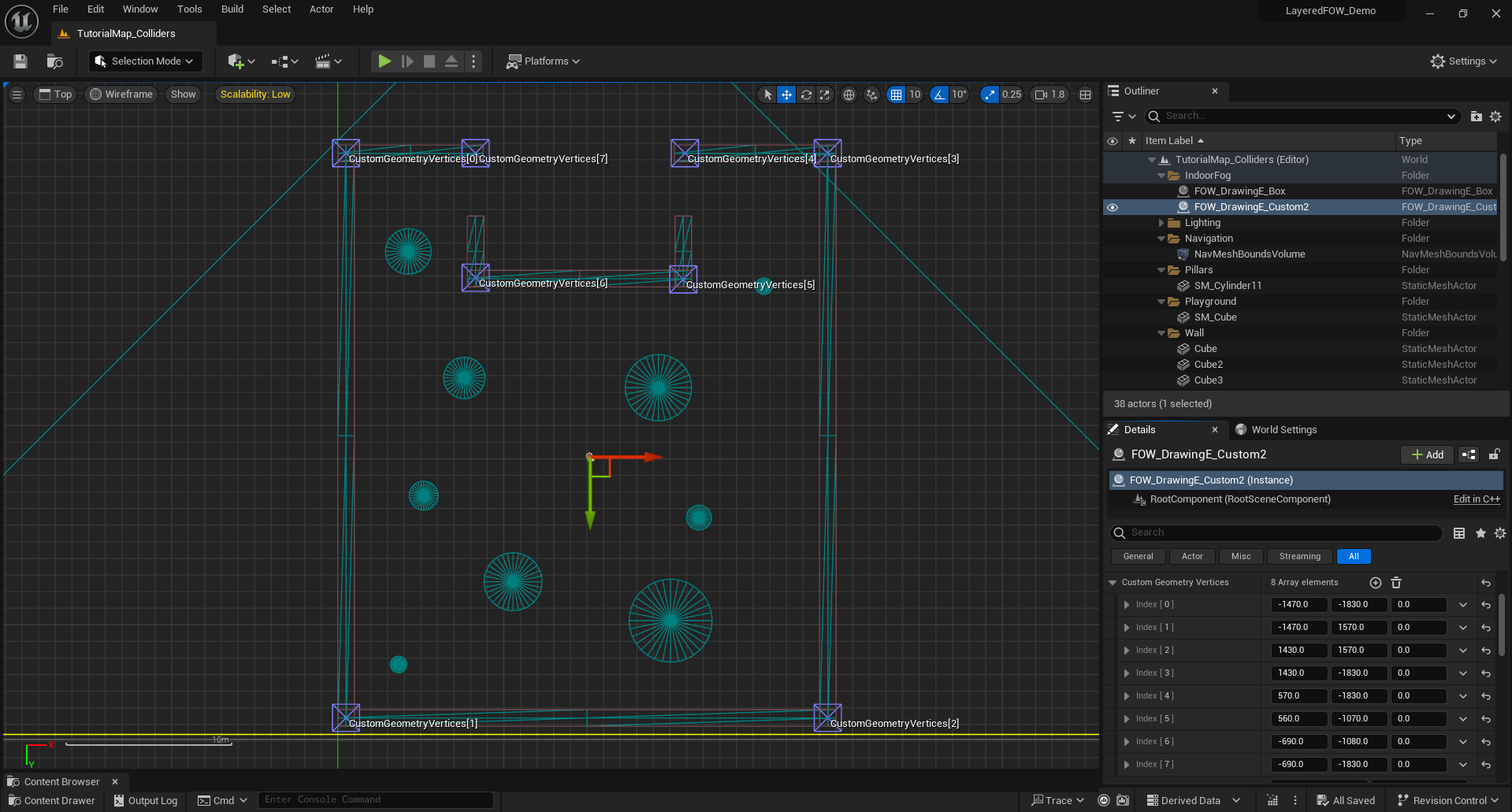The height and width of the screenshot is (812, 1512).
Task: Open the viewport layout grid icon
Action: (1086, 95)
